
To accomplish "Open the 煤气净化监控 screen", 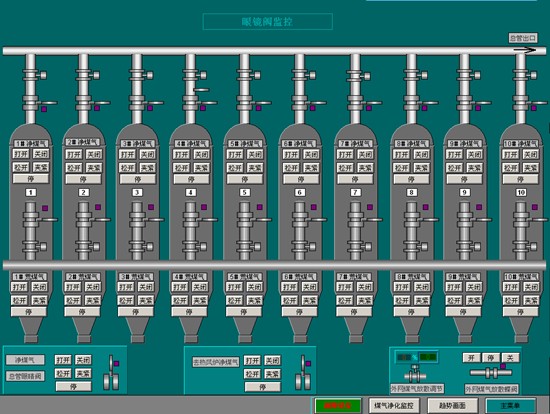I will coord(393,406).
